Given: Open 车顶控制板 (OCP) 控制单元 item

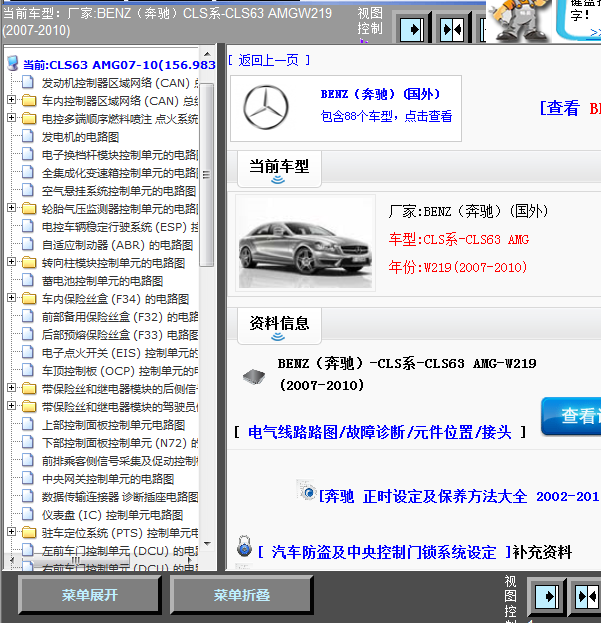Looking at the screenshot, I should click(x=120, y=371).
